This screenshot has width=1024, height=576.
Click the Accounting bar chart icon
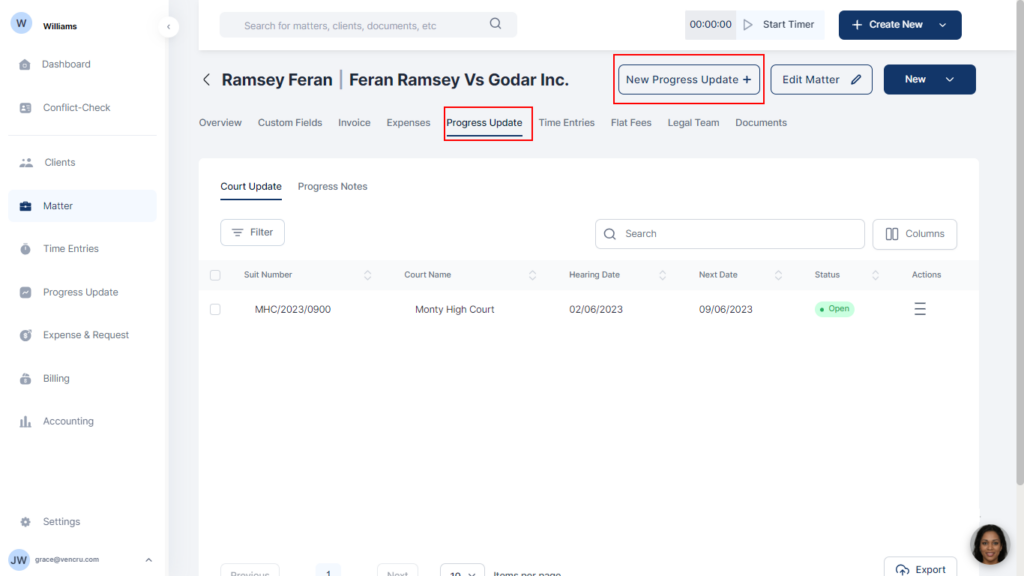click(x=25, y=422)
